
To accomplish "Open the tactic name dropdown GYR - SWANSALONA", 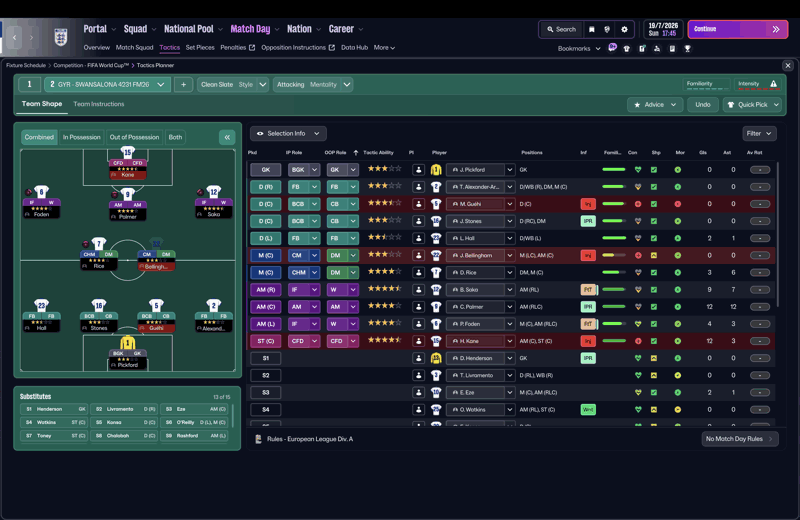I will 107,84.
